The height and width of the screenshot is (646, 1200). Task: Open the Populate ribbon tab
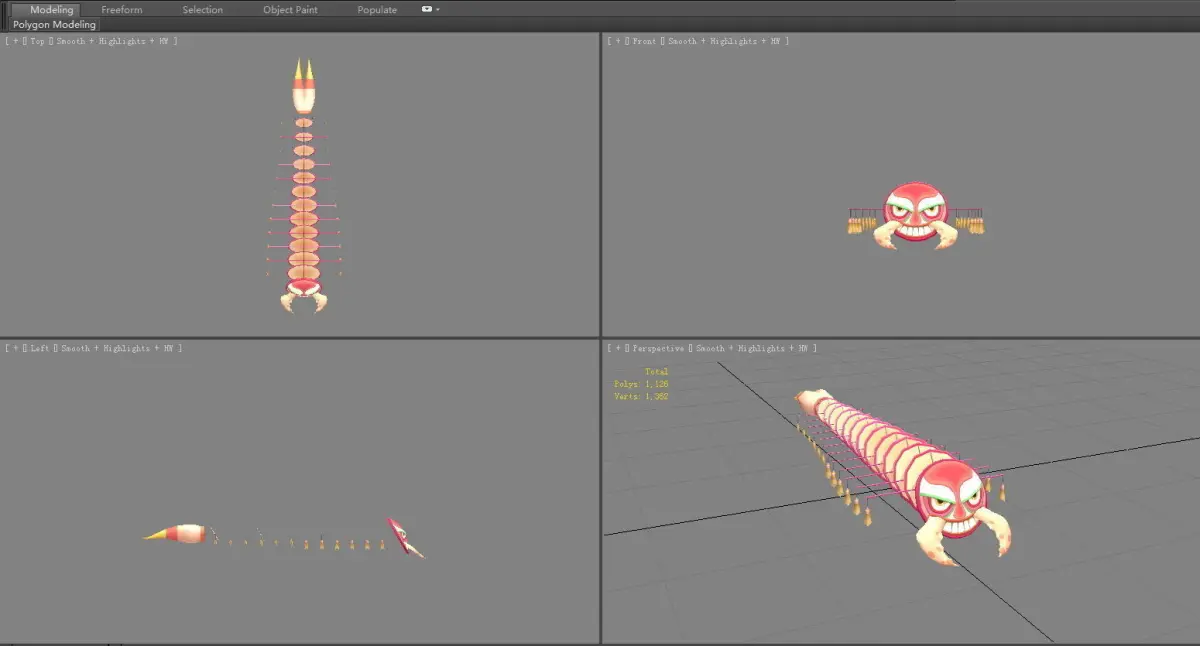point(377,9)
